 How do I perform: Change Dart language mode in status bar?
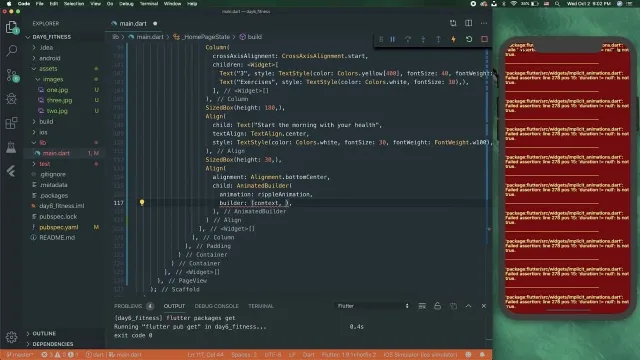click(x=309, y=355)
